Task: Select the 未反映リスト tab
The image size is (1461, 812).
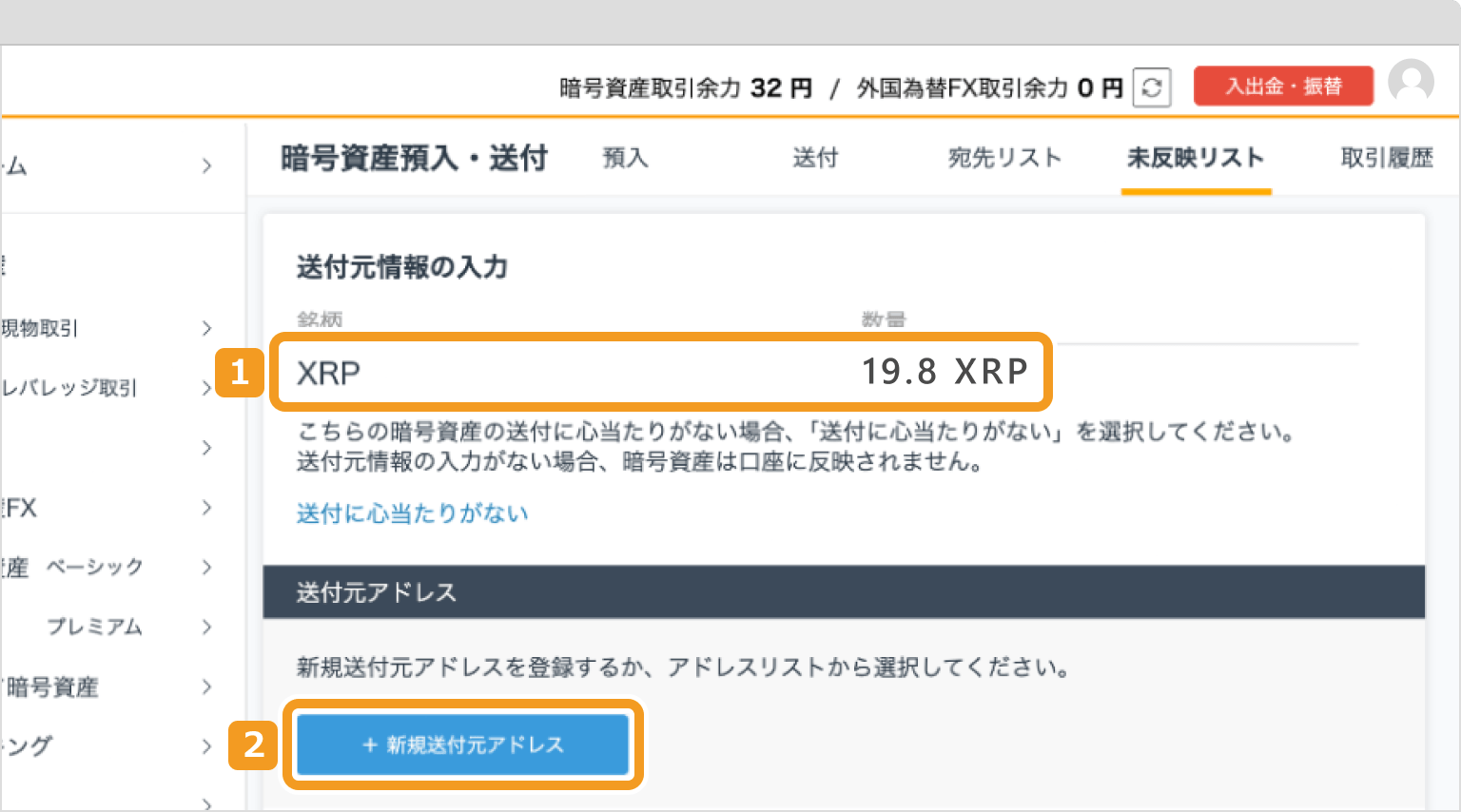Action: pos(1196,158)
